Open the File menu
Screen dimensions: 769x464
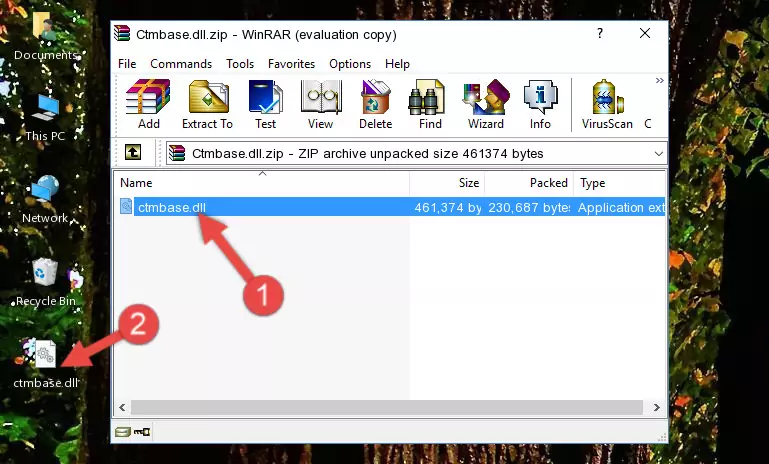coord(127,64)
